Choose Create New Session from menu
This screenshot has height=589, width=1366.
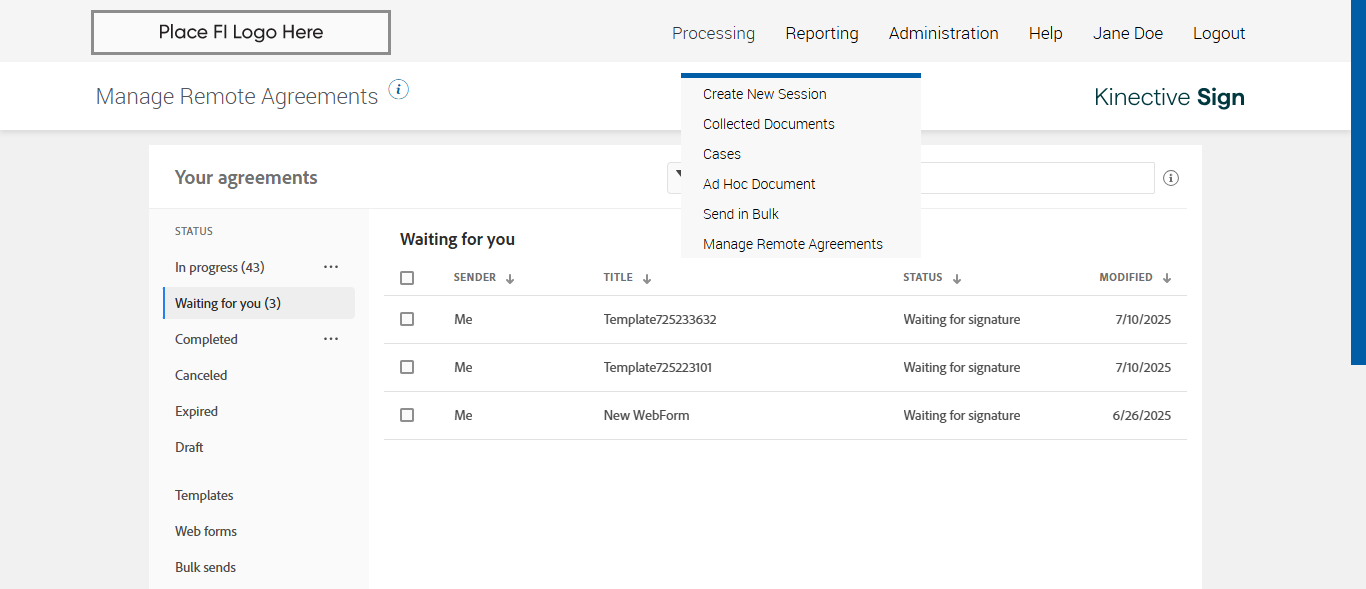tap(765, 94)
